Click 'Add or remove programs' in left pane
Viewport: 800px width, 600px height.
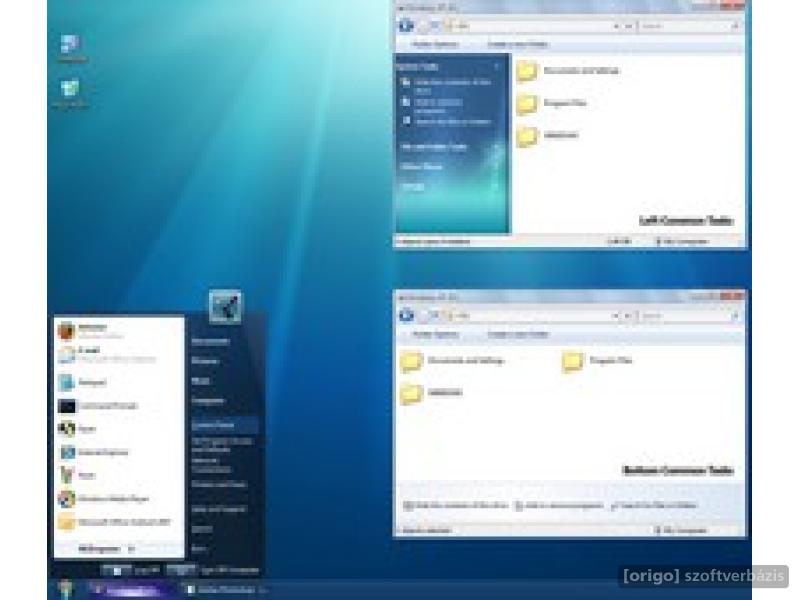click(x=433, y=106)
